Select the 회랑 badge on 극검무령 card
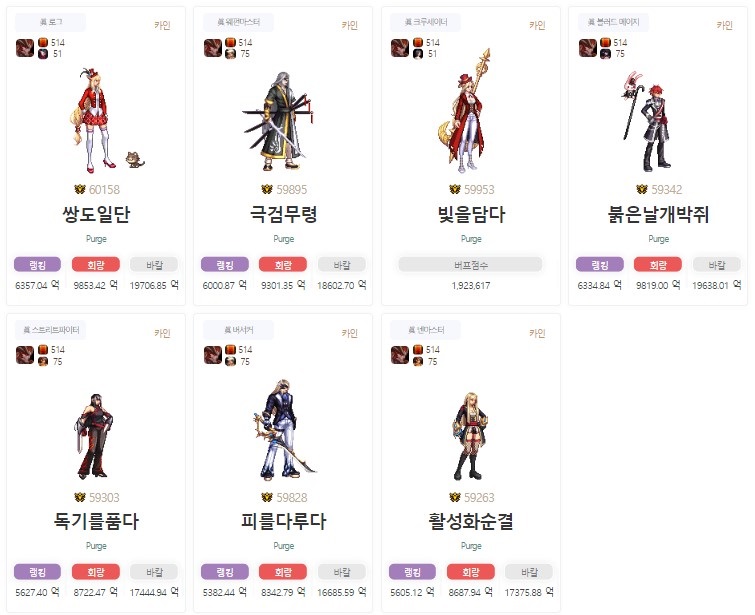 tap(283, 264)
